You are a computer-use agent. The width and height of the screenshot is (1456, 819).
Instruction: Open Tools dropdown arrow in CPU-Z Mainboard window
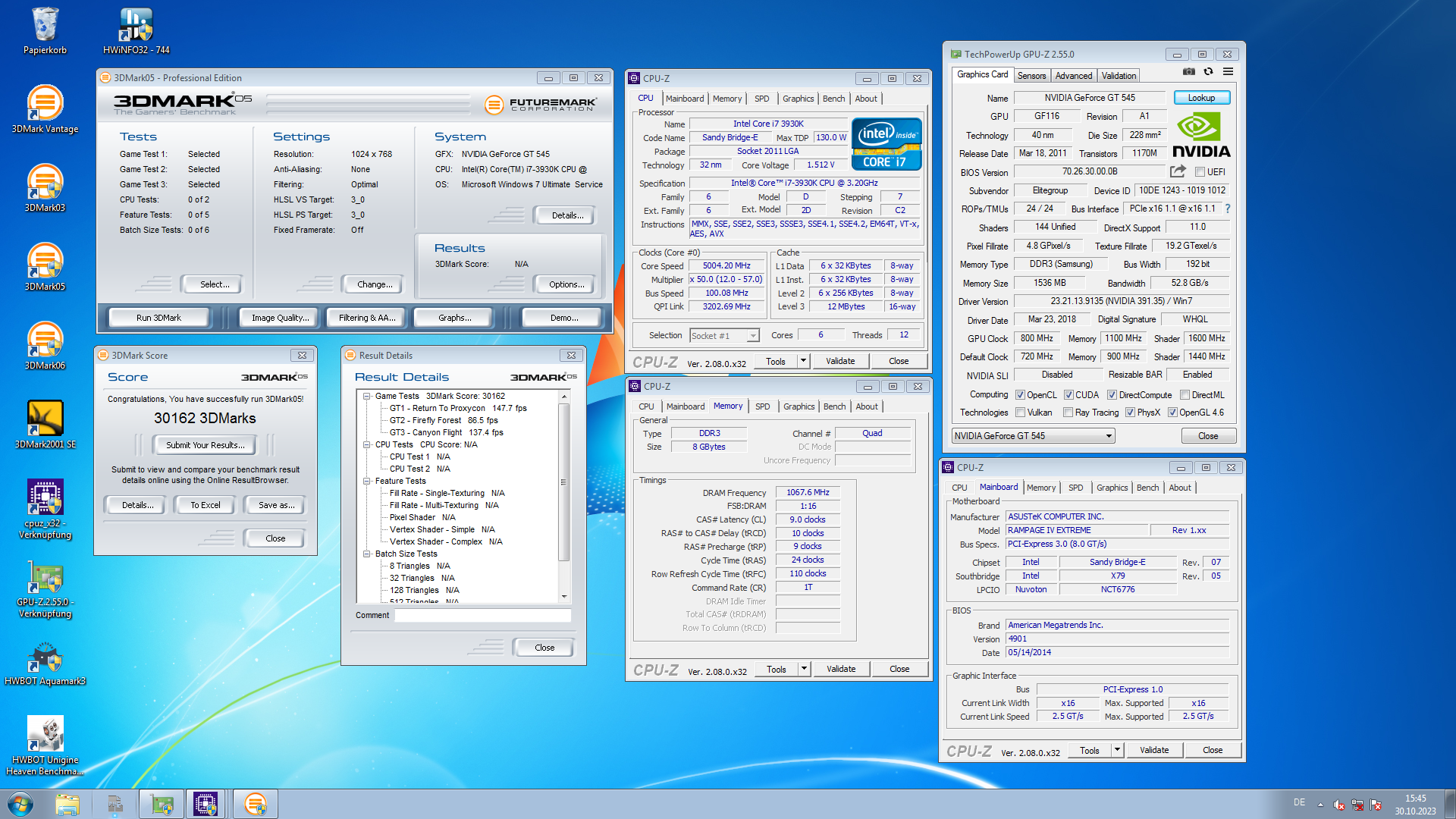coord(1117,750)
